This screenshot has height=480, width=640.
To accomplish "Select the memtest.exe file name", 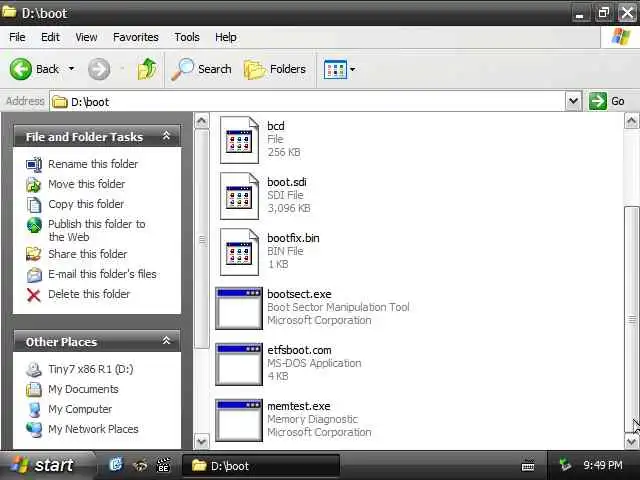I will pos(299,406).
